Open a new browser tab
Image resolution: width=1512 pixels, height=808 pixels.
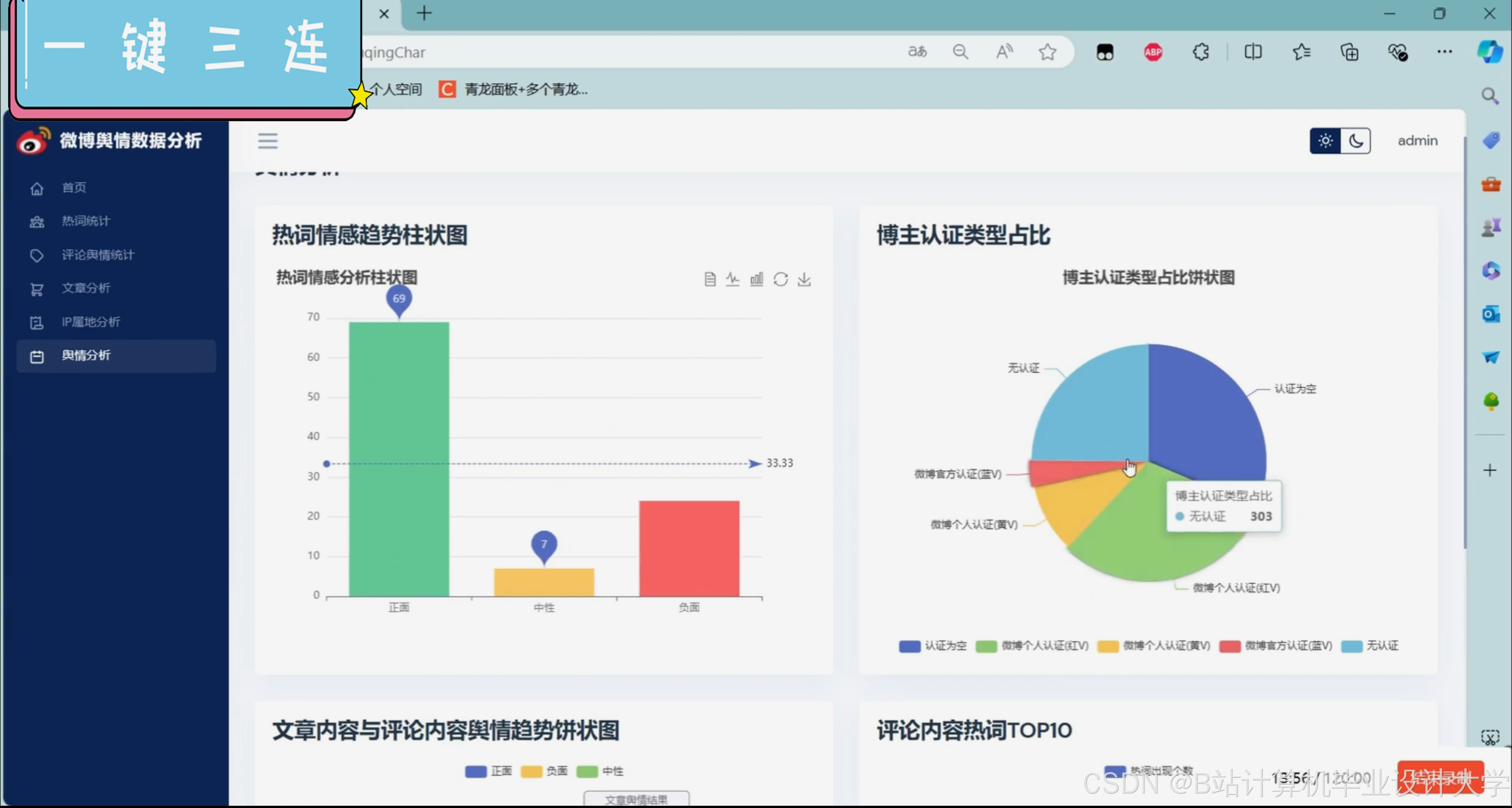424,13
